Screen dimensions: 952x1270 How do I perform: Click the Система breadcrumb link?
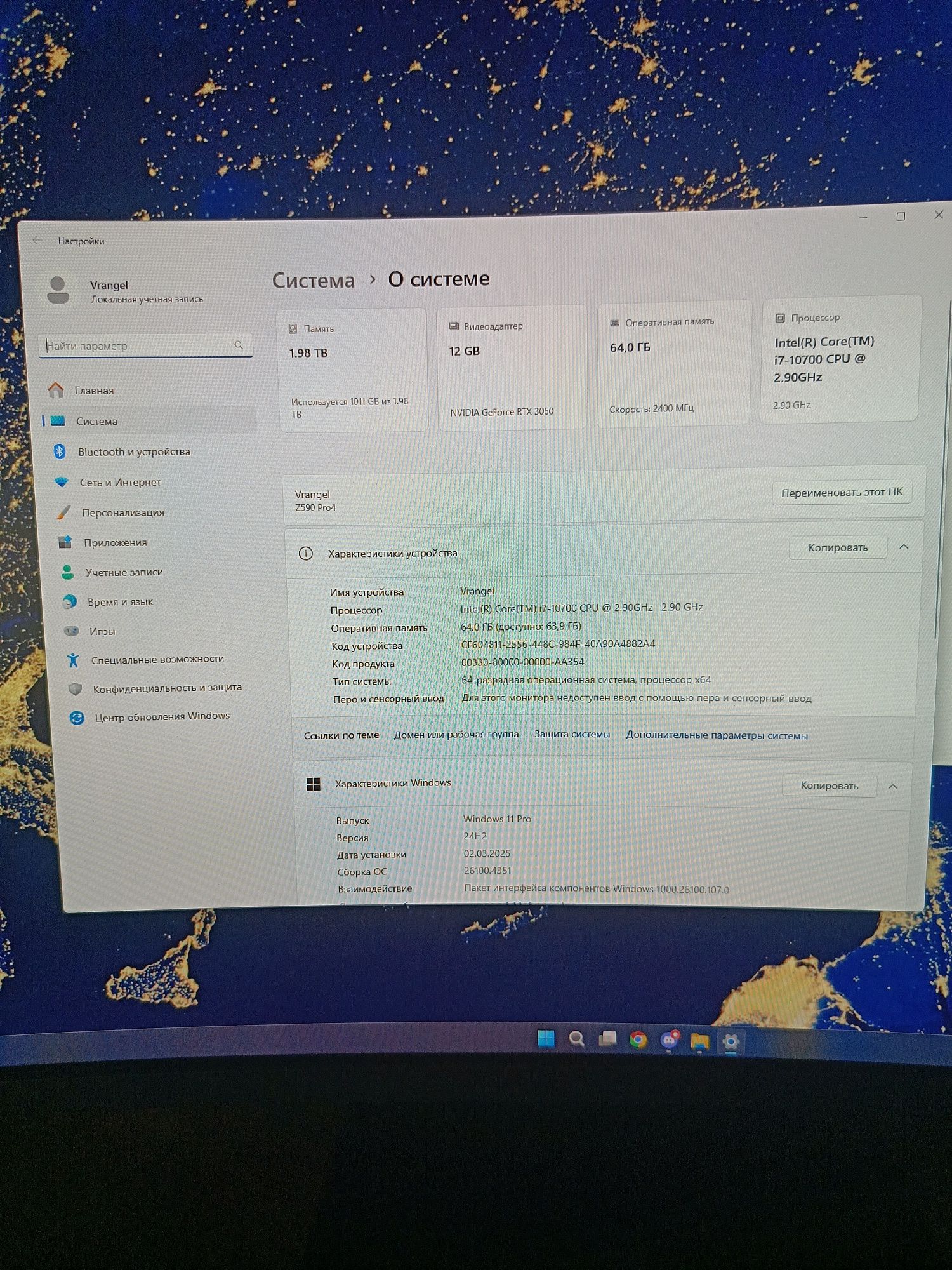pos(314,280)
